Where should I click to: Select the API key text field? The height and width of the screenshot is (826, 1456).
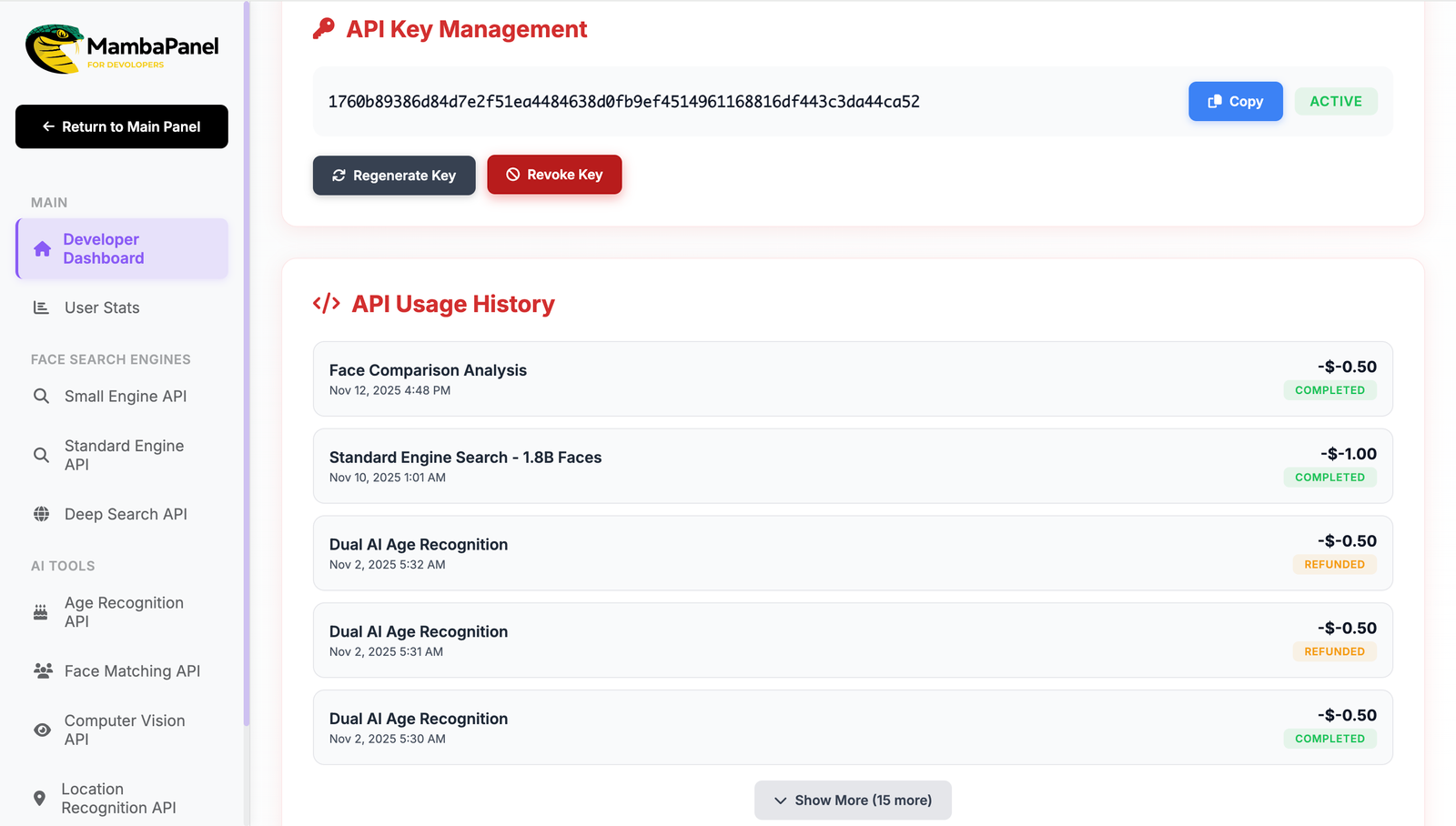pyautogui.click(x=623, y=101)
